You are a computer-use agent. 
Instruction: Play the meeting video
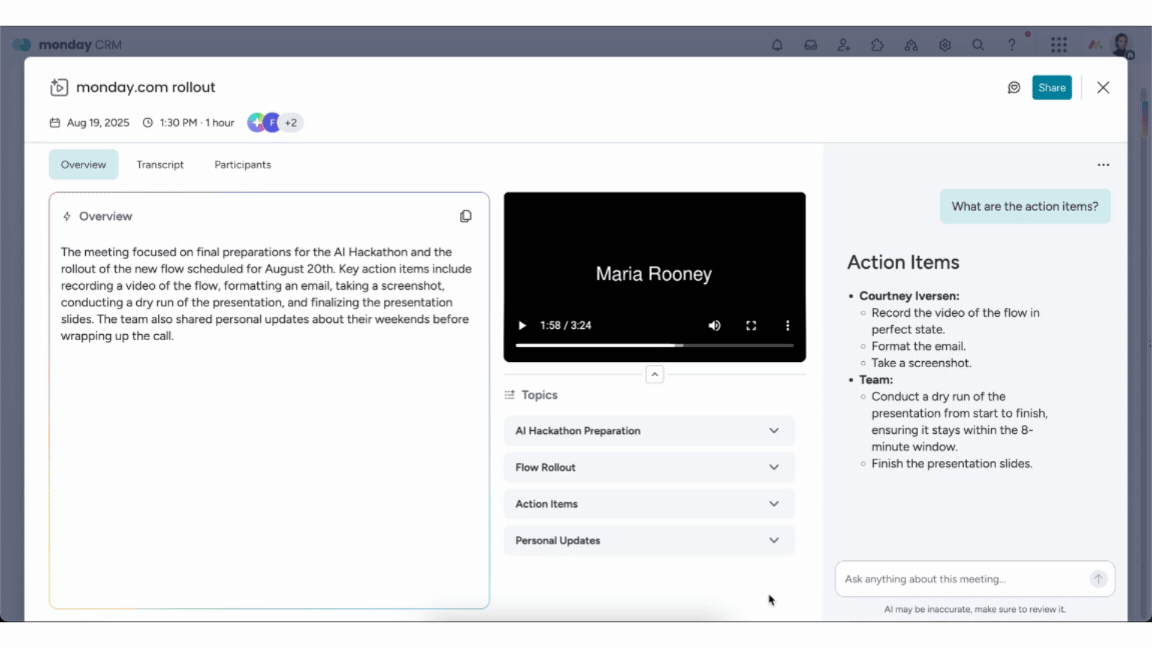(x=522, y=325)
